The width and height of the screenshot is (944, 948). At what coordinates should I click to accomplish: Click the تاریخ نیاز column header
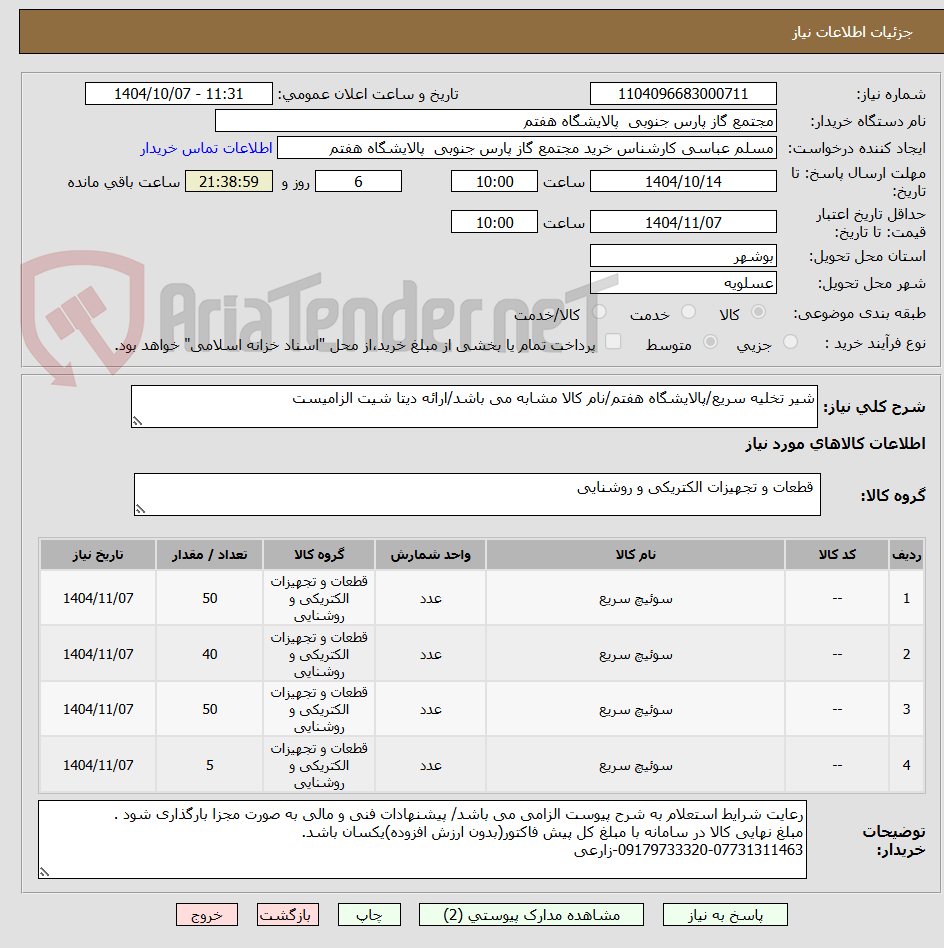pyautogui.click(x=98, y=554)
